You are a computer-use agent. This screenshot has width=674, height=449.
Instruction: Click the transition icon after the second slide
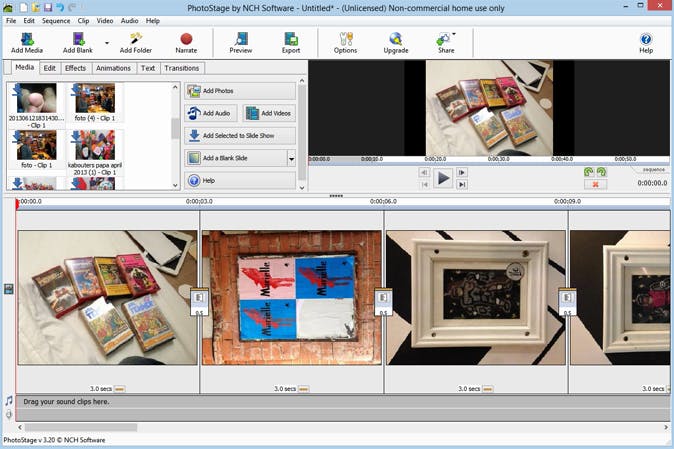click(x=383, y=302)
